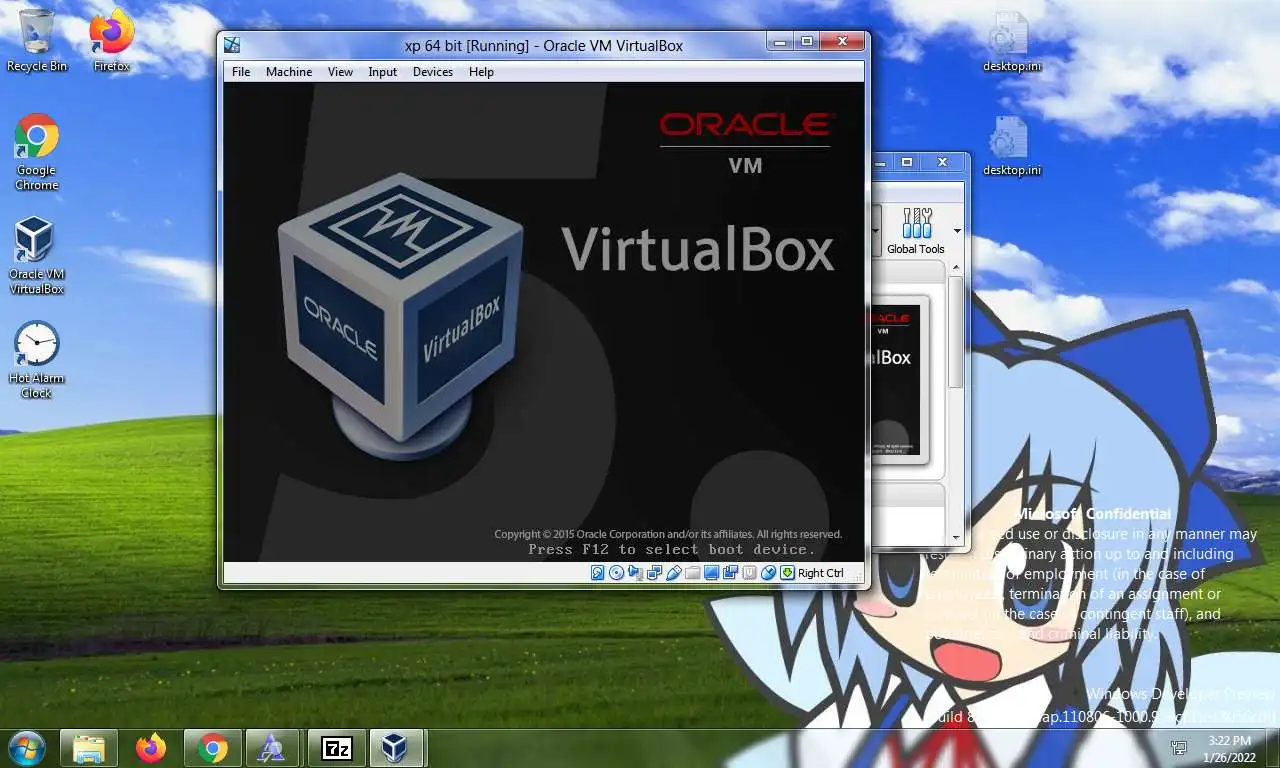
Task: Select the Oracle VM VirtualBox desktop icon
Action: 37,256
